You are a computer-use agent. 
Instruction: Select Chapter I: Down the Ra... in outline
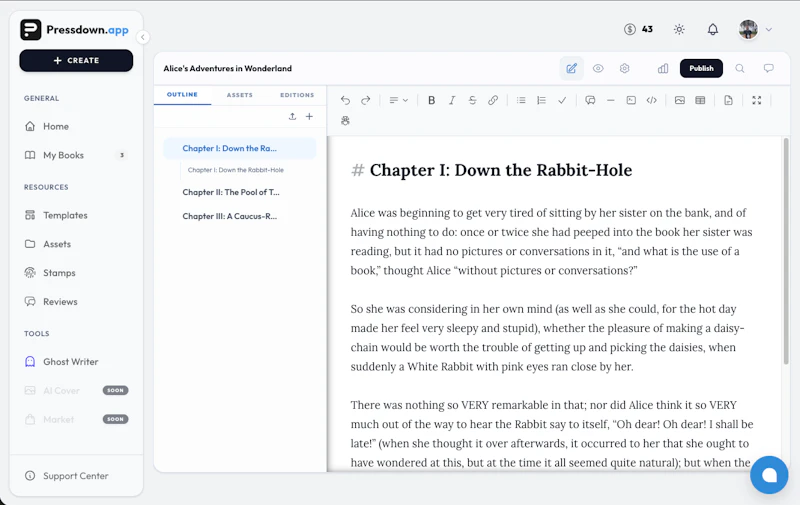pyautogui.click(x=240, y=148)
